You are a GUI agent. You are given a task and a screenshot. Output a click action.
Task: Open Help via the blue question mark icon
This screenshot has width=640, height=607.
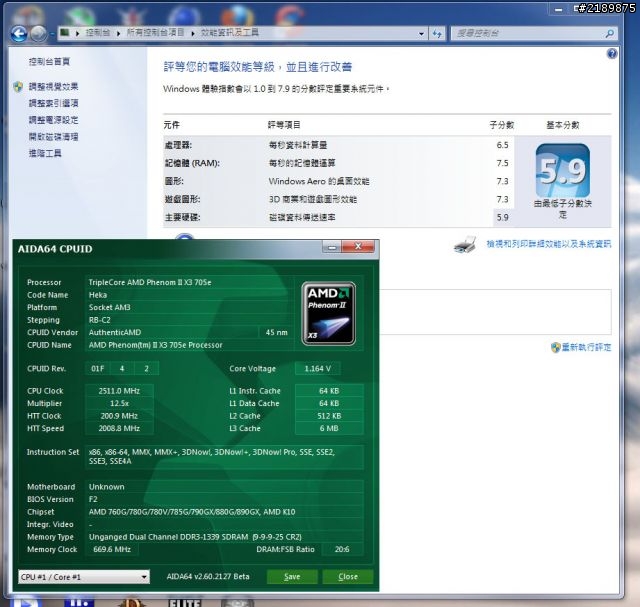(x=611, y=54)
